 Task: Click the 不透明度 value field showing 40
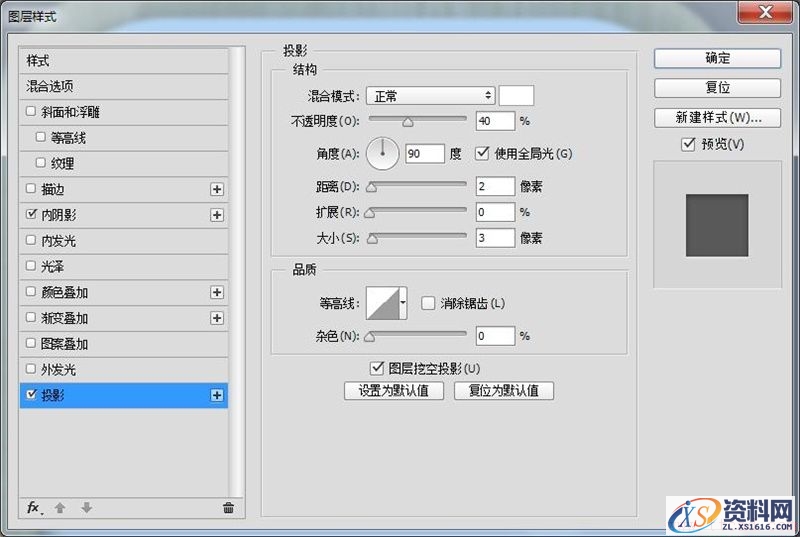[x=495, y=121]
